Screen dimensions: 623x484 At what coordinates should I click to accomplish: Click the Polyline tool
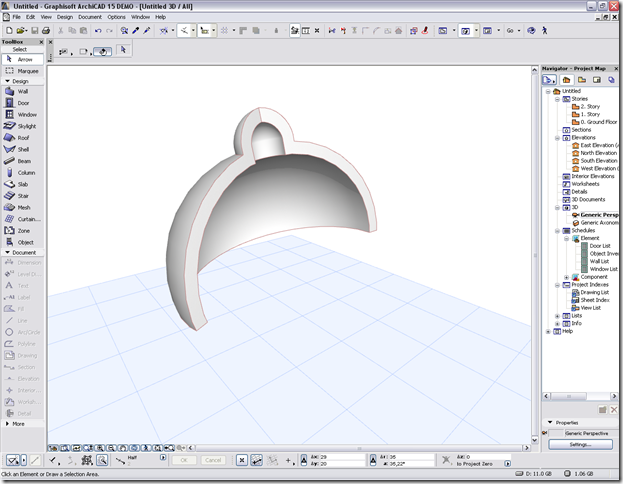22,344
